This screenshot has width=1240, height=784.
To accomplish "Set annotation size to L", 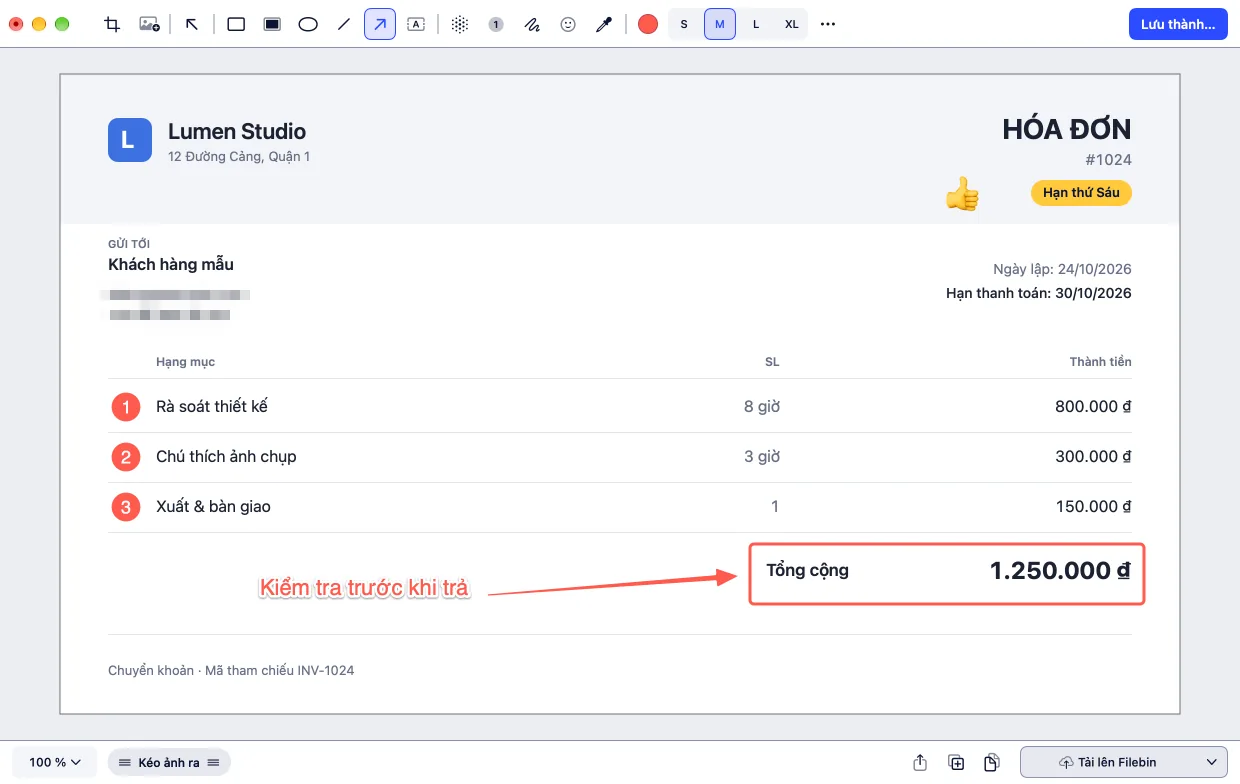I will 756,24.
